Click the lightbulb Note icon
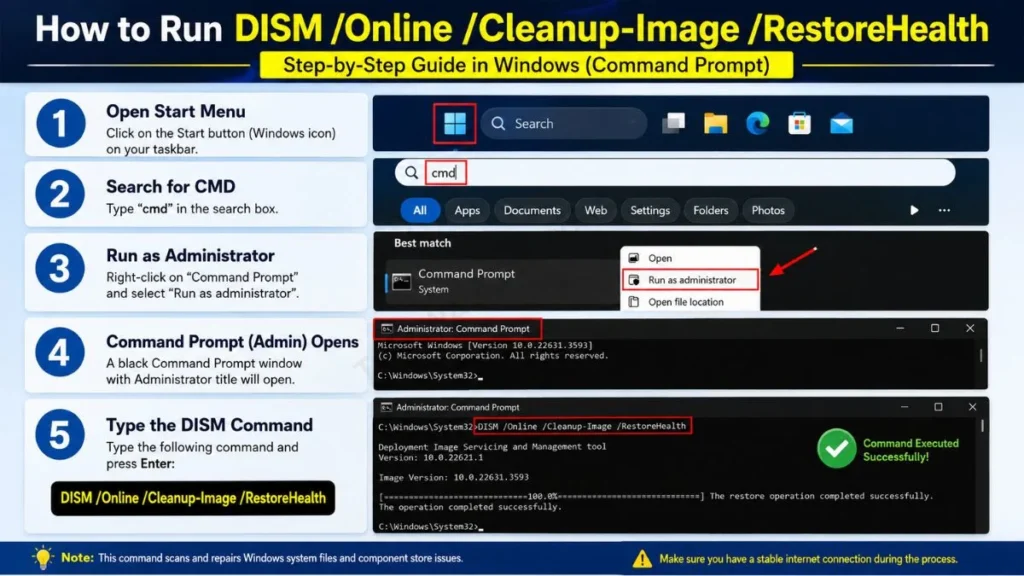Screen dimensions: 1024x576 coord(42,558)
